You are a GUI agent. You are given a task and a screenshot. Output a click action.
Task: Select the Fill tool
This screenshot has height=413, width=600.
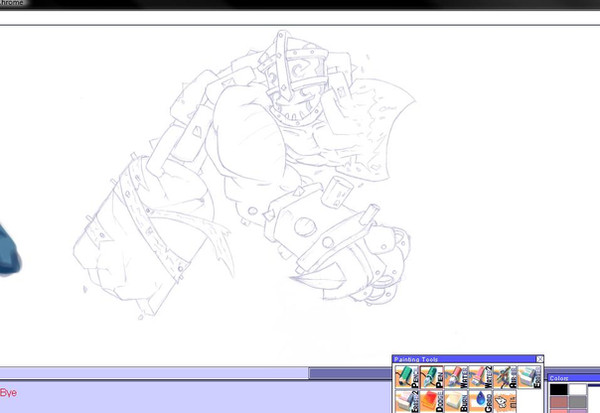[503, 402]
